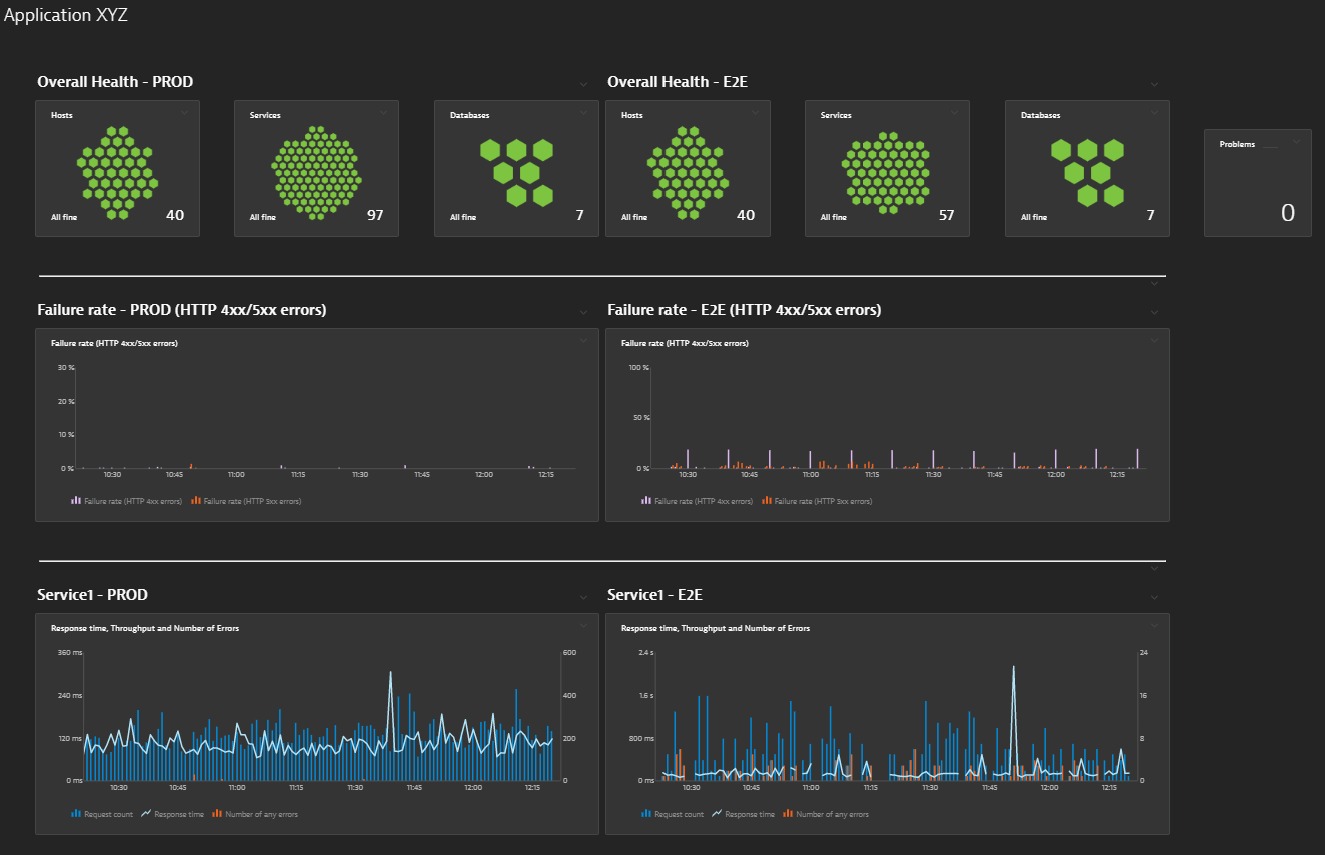
Task: Select the Overall Health - E2E section header
Action: pos(677,82)
